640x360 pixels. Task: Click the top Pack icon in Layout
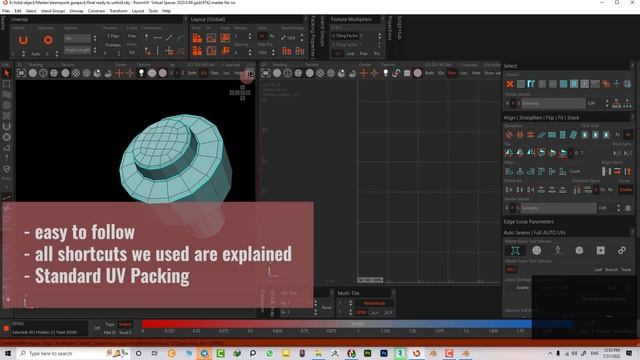(197, 38)
